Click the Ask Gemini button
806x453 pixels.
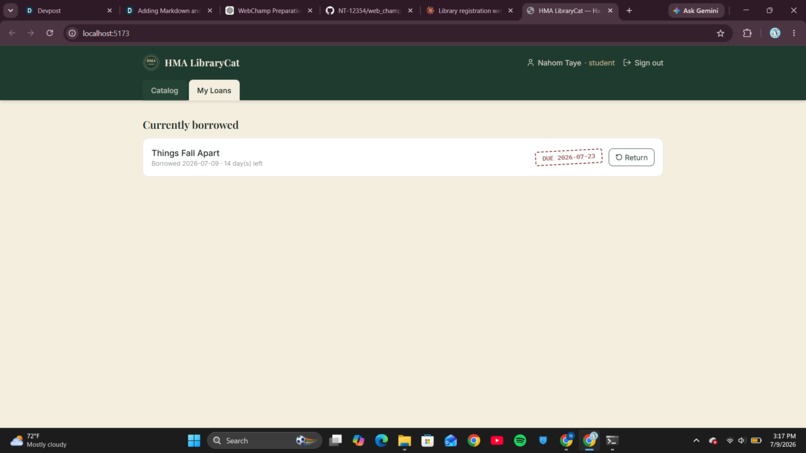coord(696,10)
